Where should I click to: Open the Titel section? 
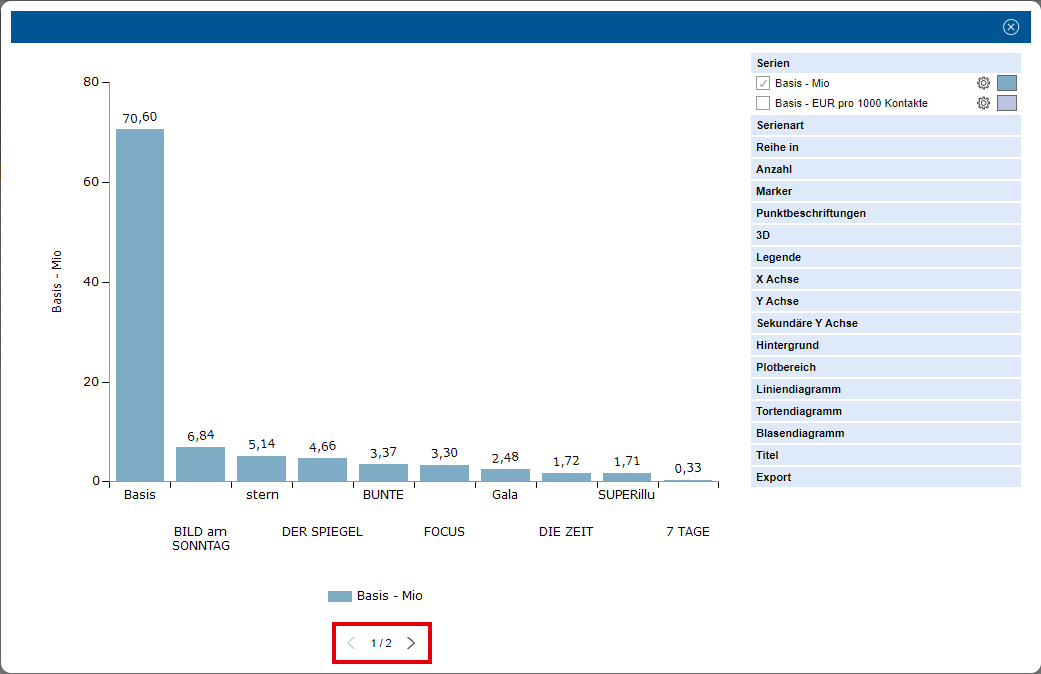[885, 455]
